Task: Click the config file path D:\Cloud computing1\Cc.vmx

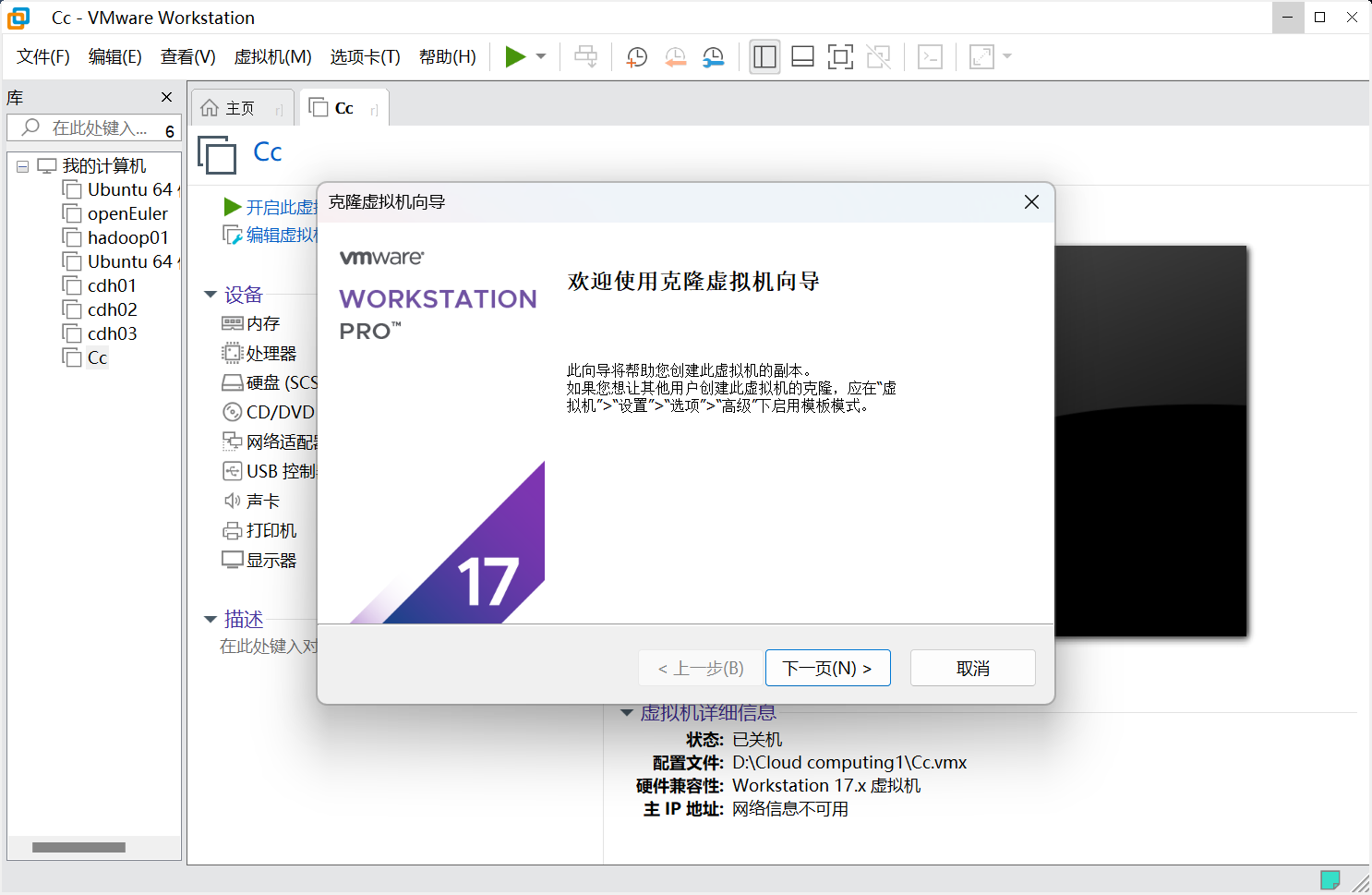Action: tap(849, 763)
